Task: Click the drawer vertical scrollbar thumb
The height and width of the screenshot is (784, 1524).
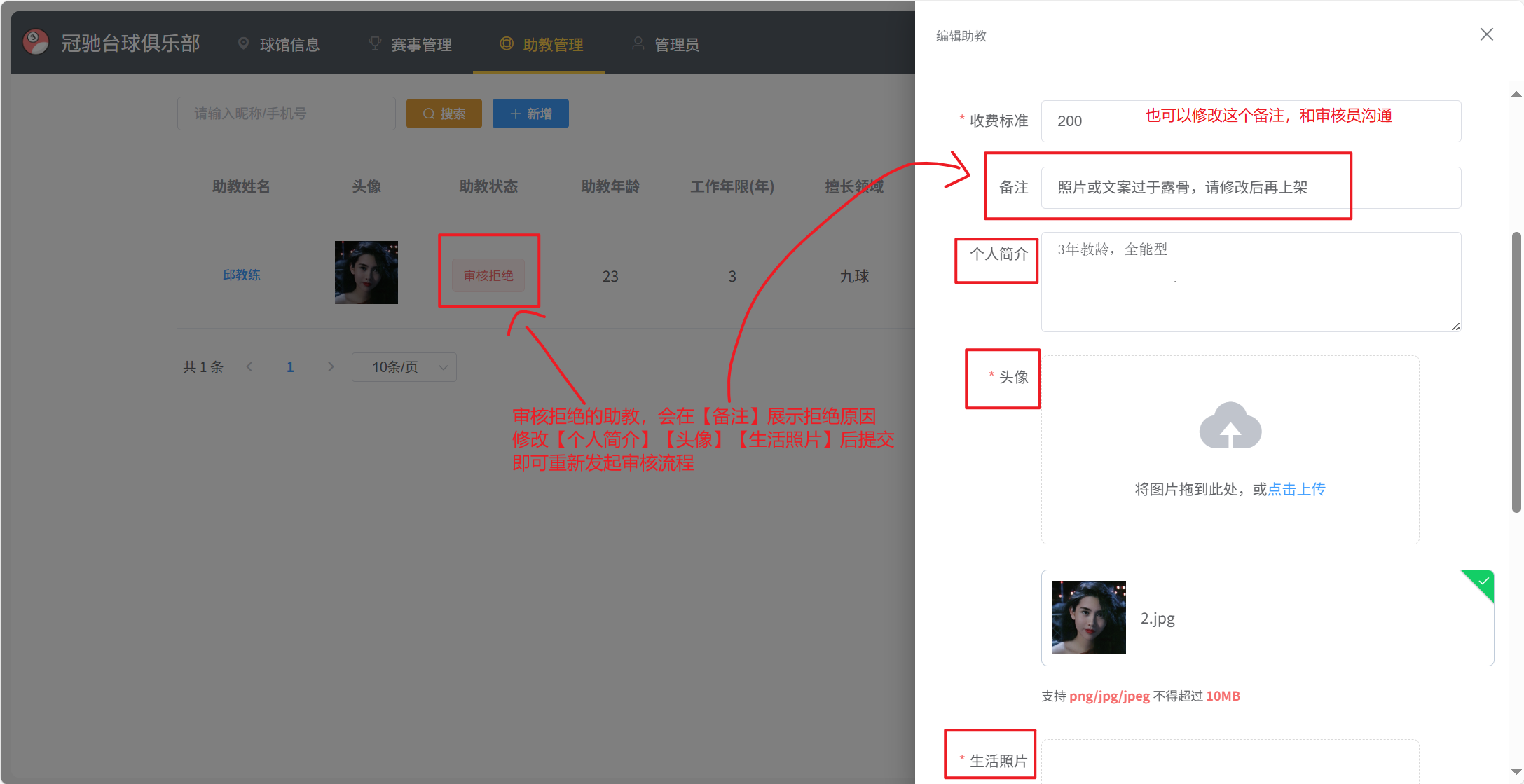Action: pos(1516,371)
